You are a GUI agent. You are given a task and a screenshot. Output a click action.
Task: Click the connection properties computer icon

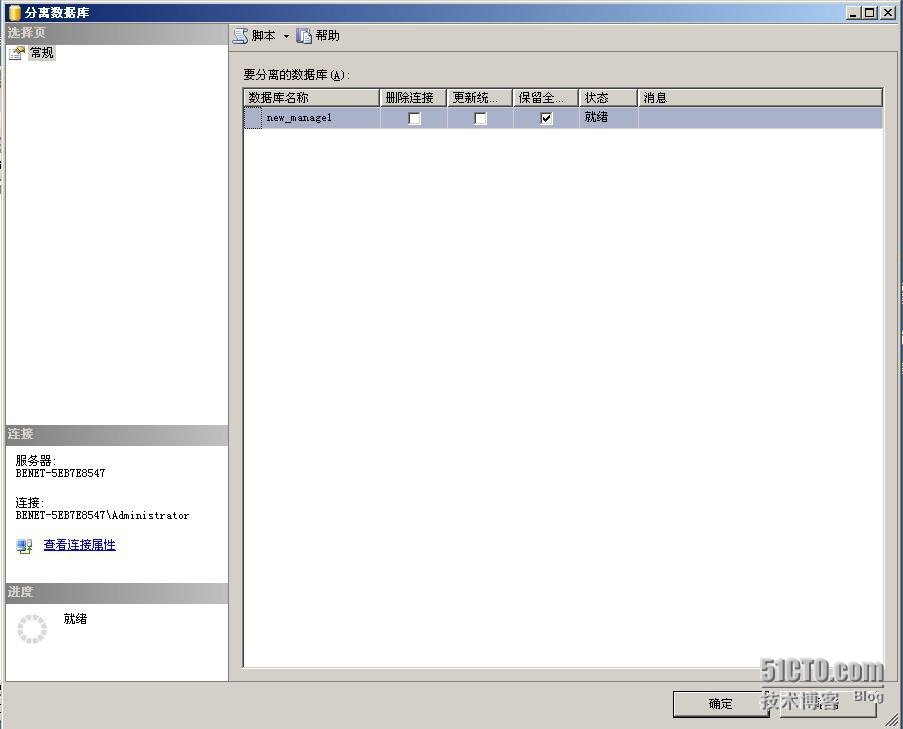click(x=24, y=546)
